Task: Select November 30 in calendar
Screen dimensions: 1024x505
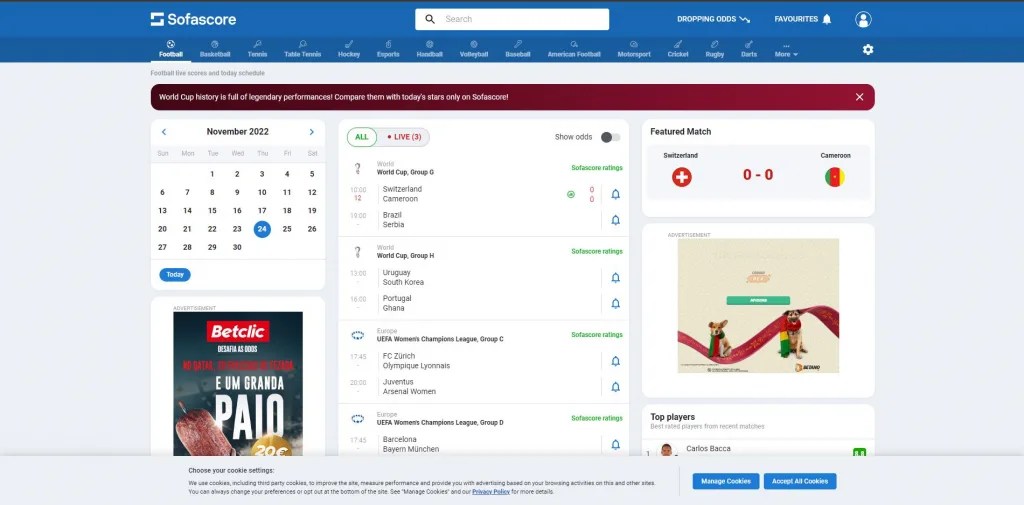Action: pos(237,247)
